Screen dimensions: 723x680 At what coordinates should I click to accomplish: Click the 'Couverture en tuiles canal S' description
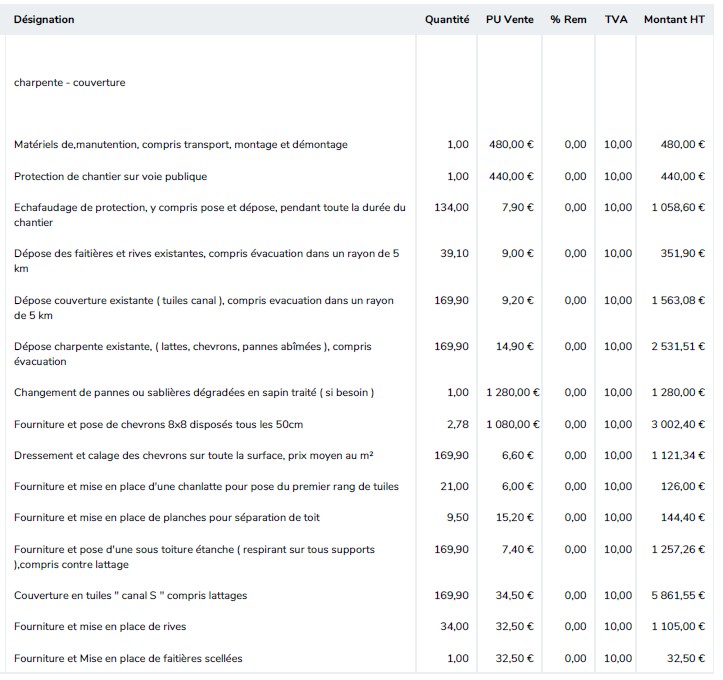click(130, 596)
